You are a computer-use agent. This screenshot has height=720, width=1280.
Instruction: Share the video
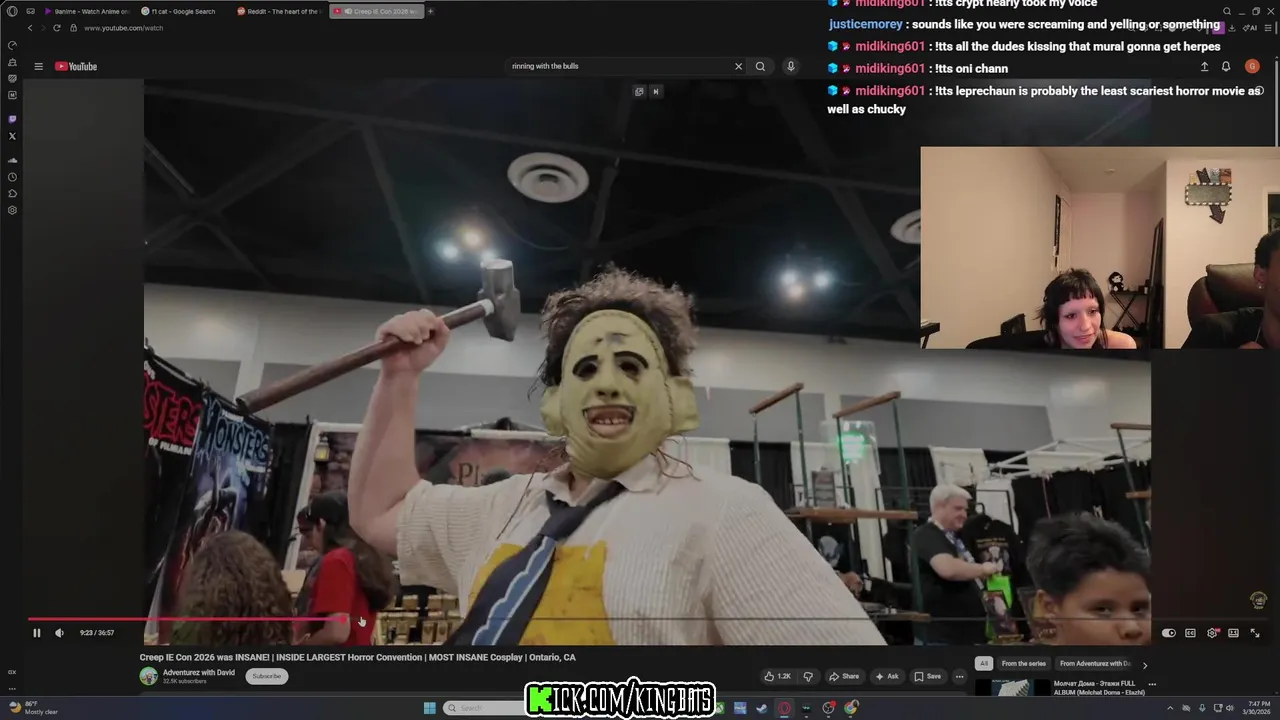coord(844,676)
